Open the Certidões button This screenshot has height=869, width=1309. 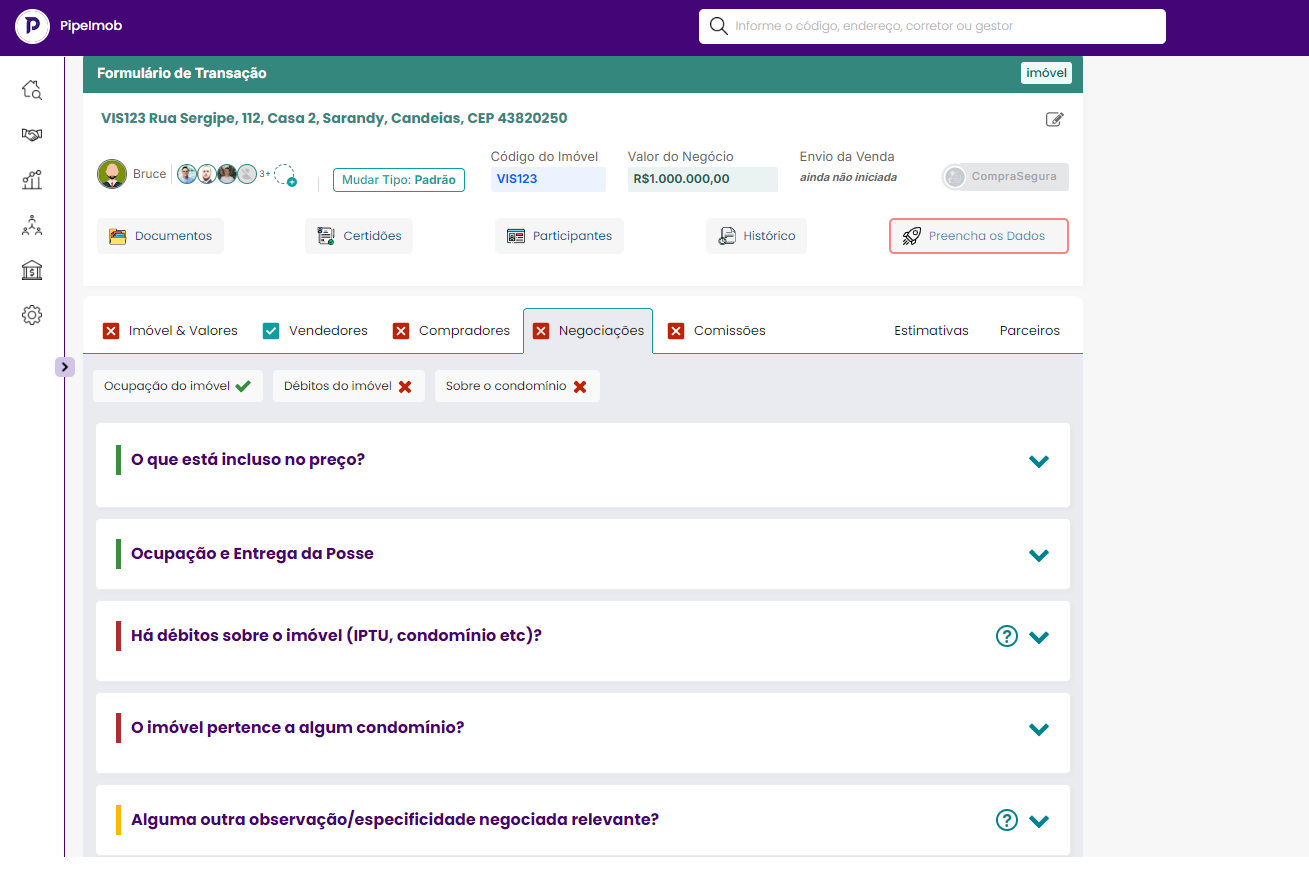pos(359,236)
